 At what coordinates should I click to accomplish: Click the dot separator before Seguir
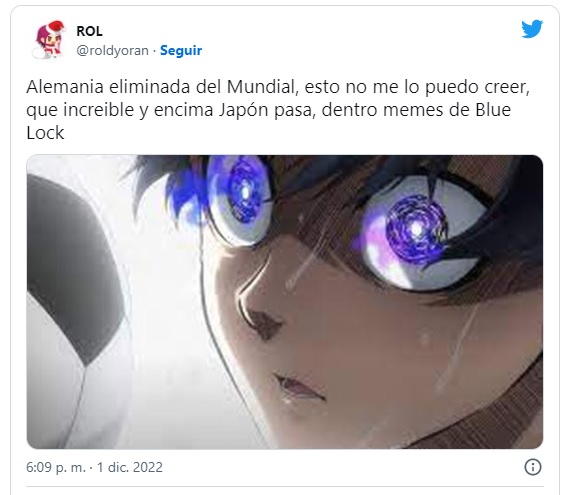[x=154, y=51]
